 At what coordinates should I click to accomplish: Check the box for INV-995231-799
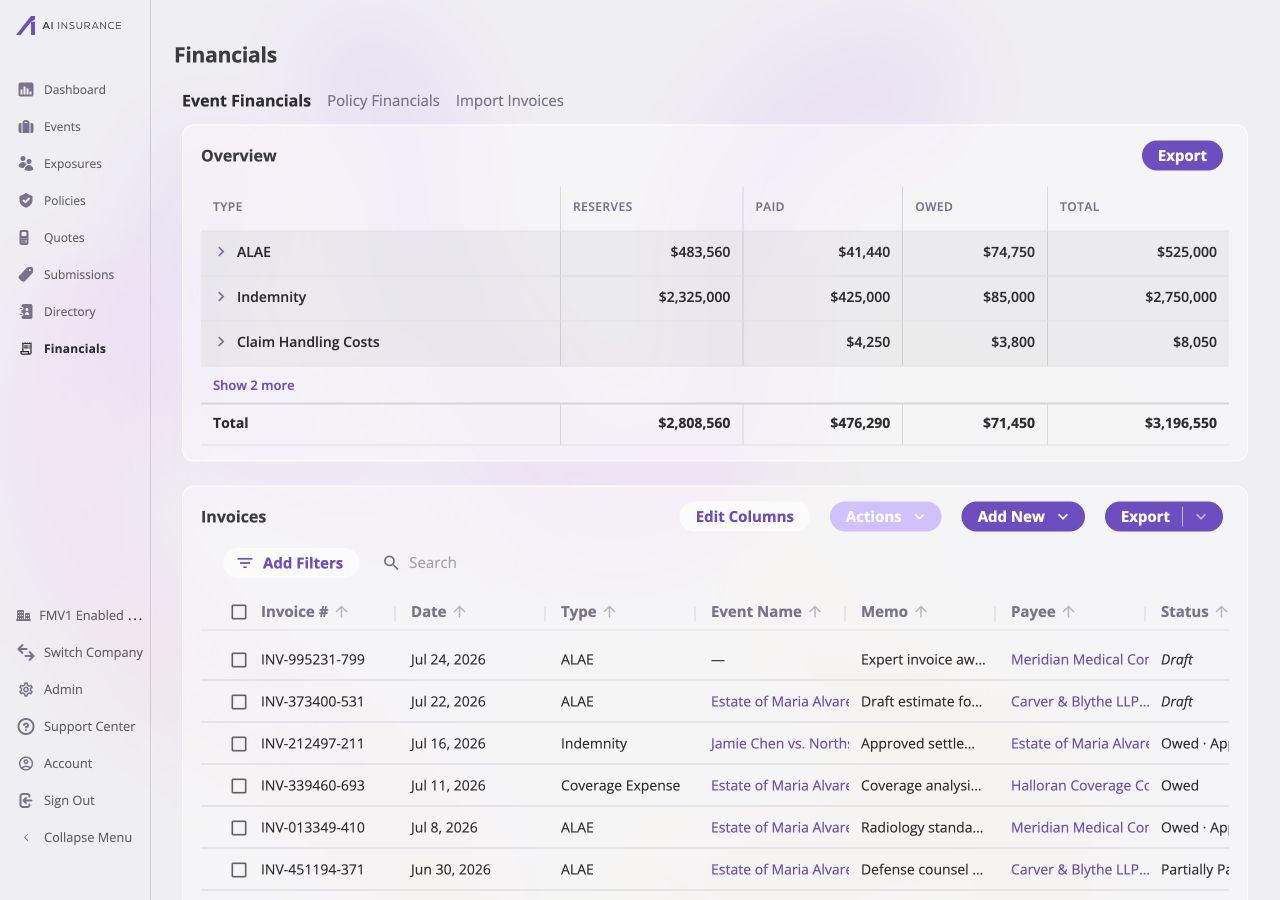(239, 660)
